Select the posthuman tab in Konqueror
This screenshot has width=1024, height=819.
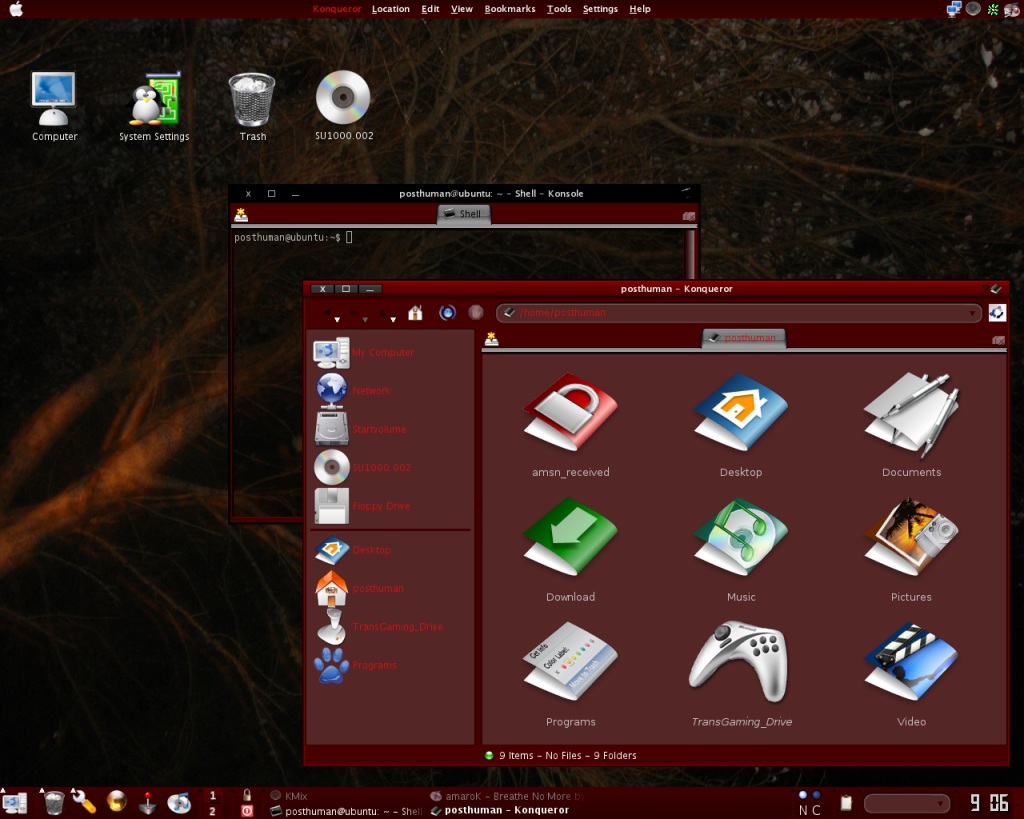point(744,338)
